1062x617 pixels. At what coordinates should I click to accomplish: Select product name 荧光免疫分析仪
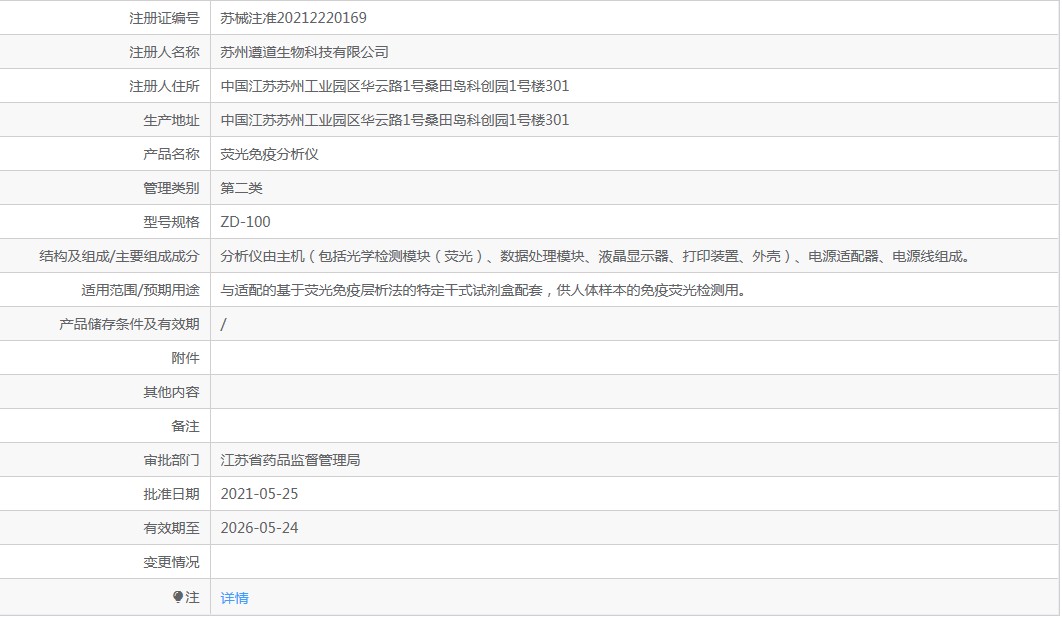point(269,154)
